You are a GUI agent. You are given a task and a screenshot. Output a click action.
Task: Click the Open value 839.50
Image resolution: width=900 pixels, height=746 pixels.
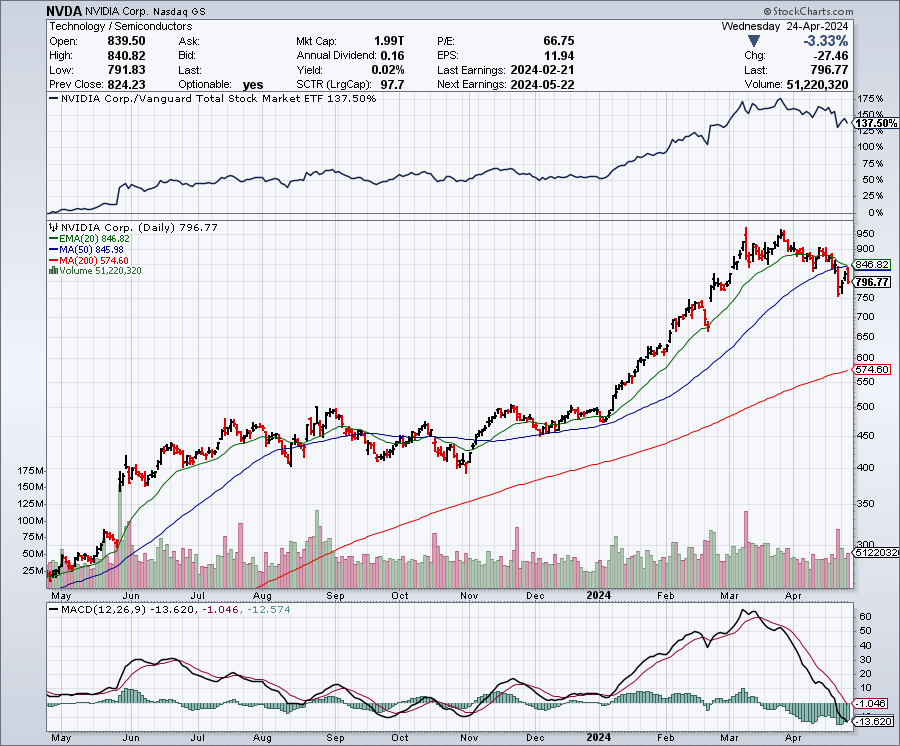pyautogui.click(x=126, y=41)
